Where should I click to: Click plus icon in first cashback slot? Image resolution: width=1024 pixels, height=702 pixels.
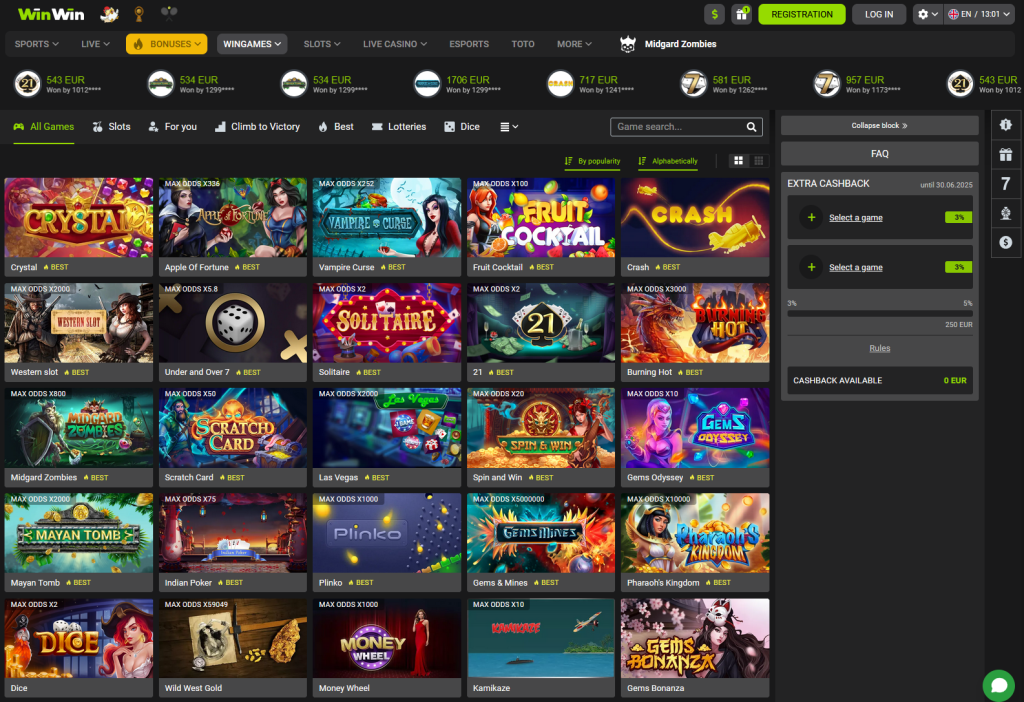(x=811, y=217)
